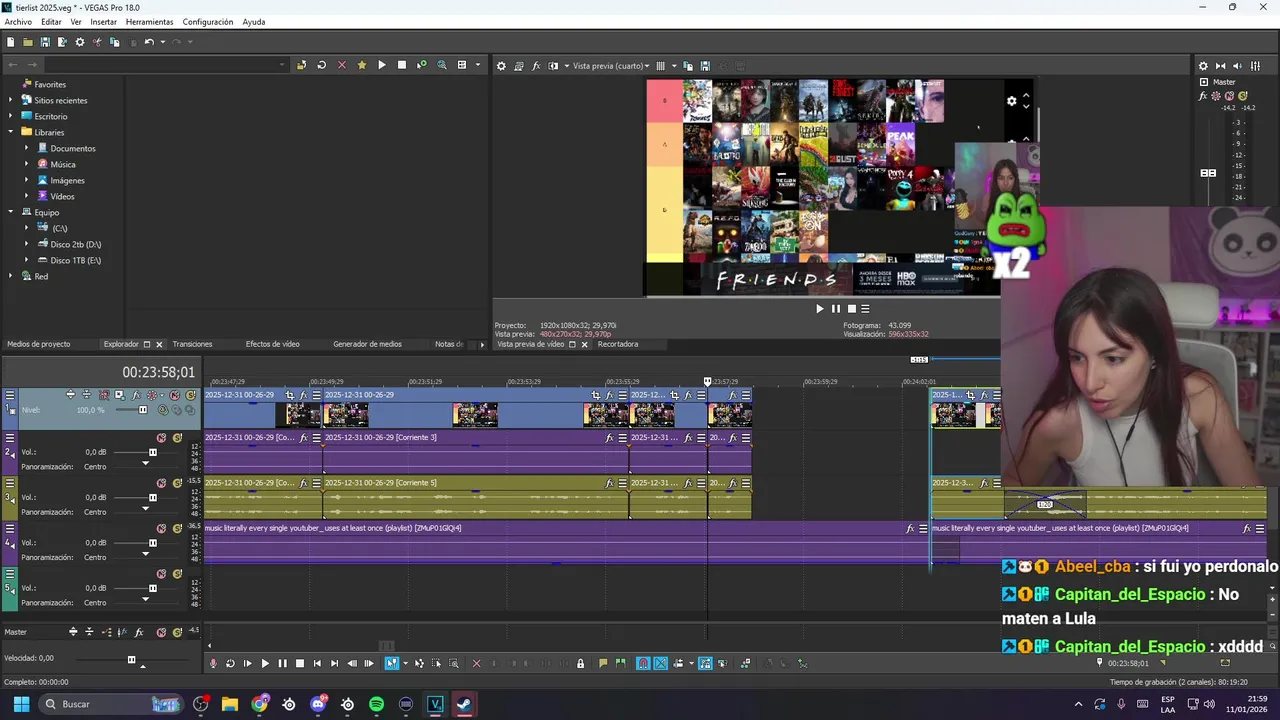Expand the Red network node
Screen dimensions: 1280x720
click(x=12, y=276)
